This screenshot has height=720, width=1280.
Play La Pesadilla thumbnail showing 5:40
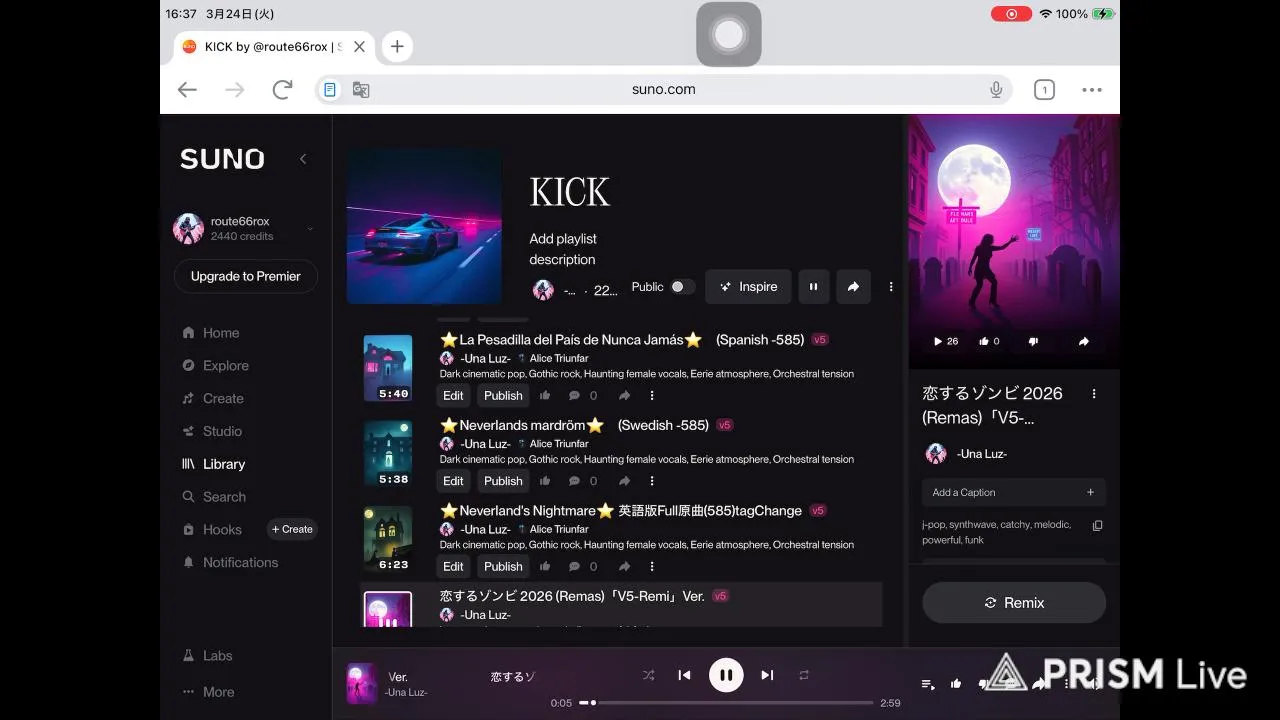point(388,368)
